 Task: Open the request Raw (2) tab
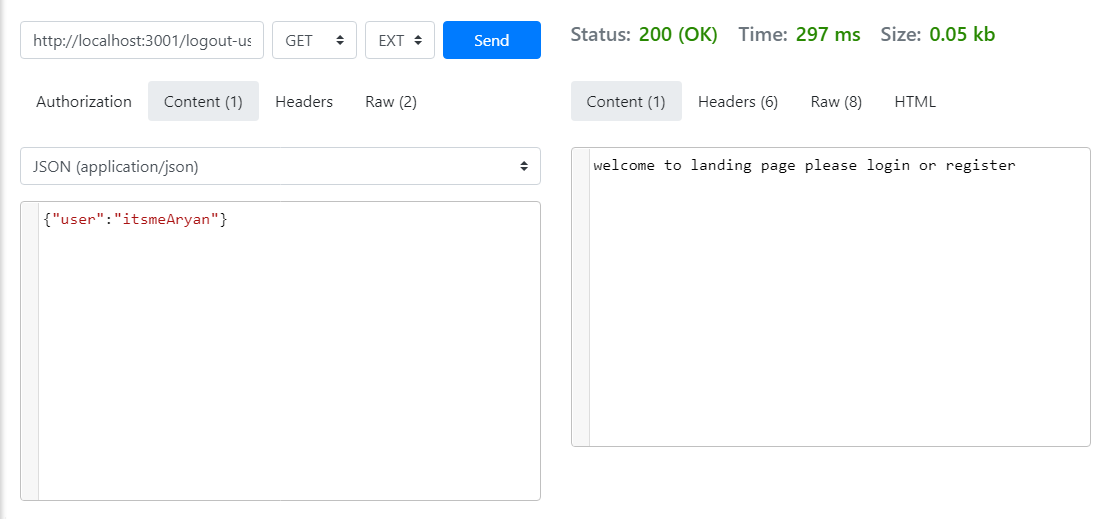(391, 101)
